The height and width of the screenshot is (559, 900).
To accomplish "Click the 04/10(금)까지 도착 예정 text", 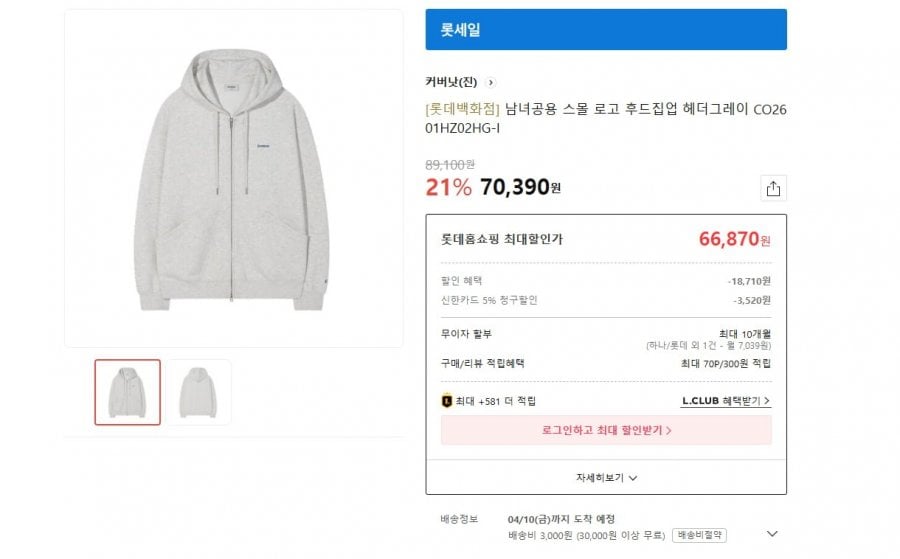I will pos(561,519).
